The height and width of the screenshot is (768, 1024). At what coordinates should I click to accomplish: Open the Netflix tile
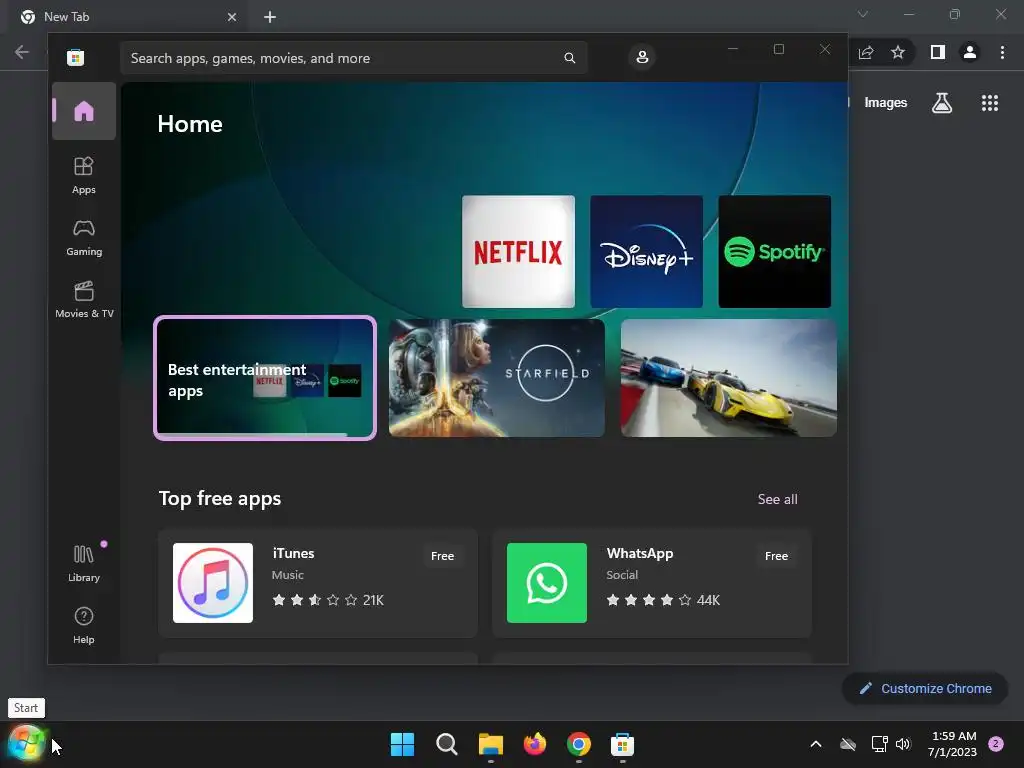click(519, 251)
